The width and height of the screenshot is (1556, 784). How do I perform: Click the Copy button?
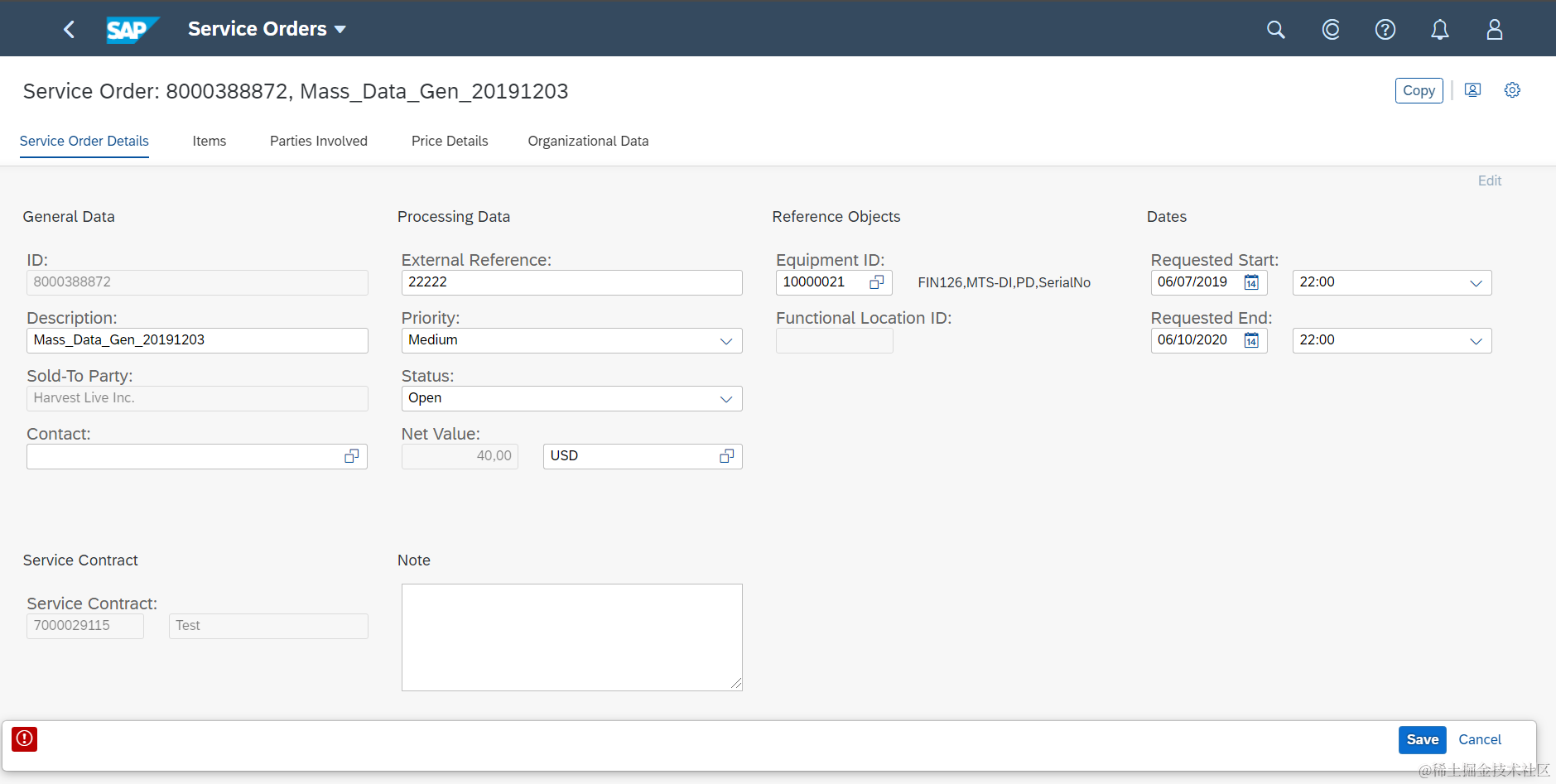tap(1419, 90)
